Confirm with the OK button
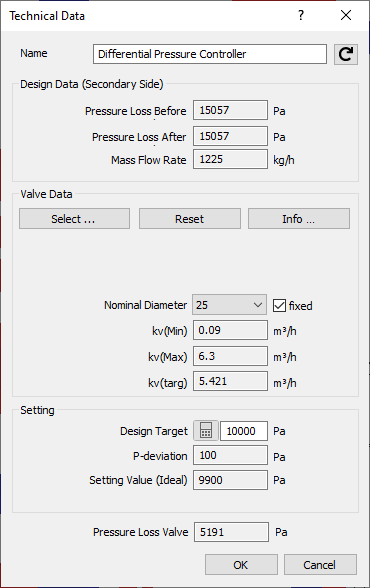The width and height of the screenshot is (370, 588). 241,565
